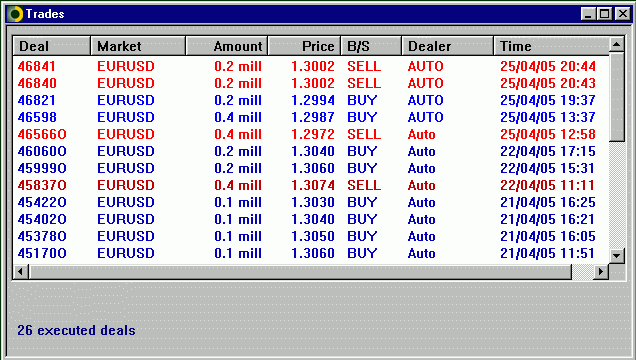
Task: Click the vertical scrollbar up arrow
Action: [617, 44]
